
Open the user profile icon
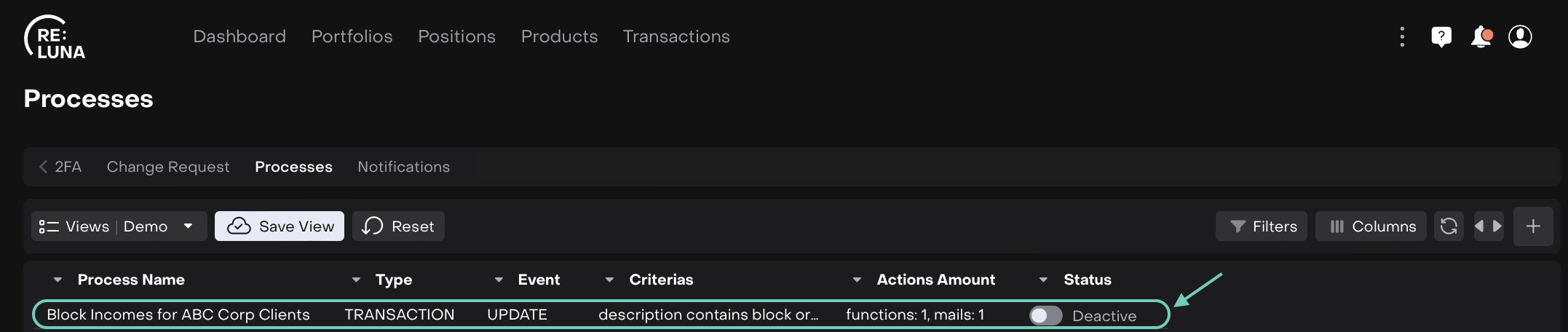click(1520, 37)
